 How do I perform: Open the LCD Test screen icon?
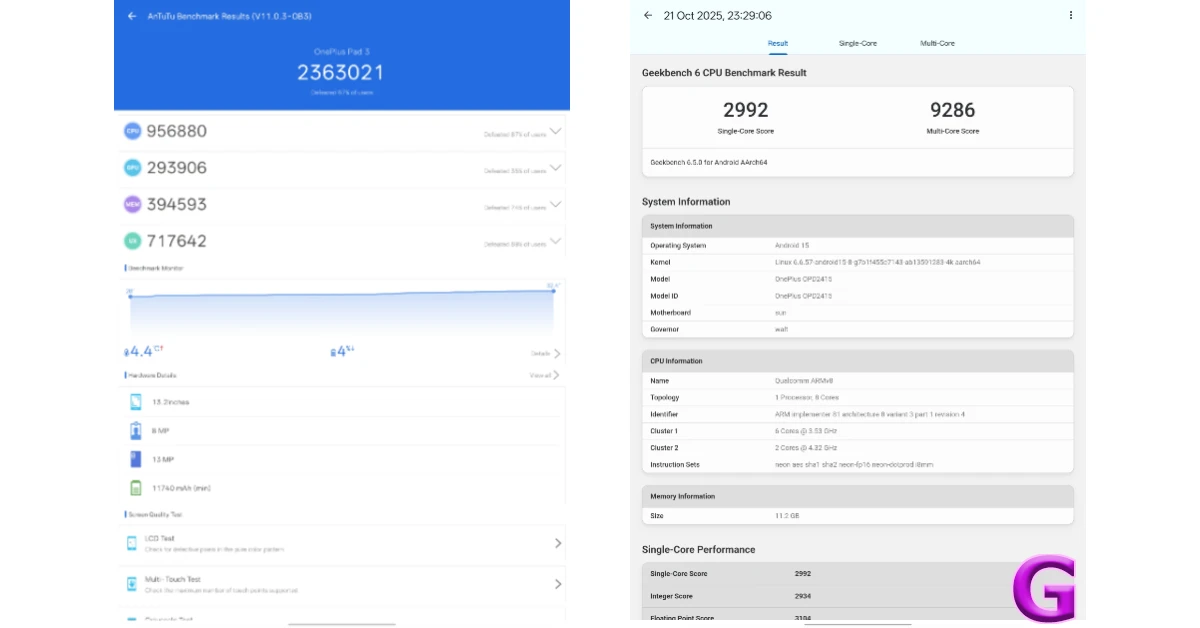coord(131,541)
